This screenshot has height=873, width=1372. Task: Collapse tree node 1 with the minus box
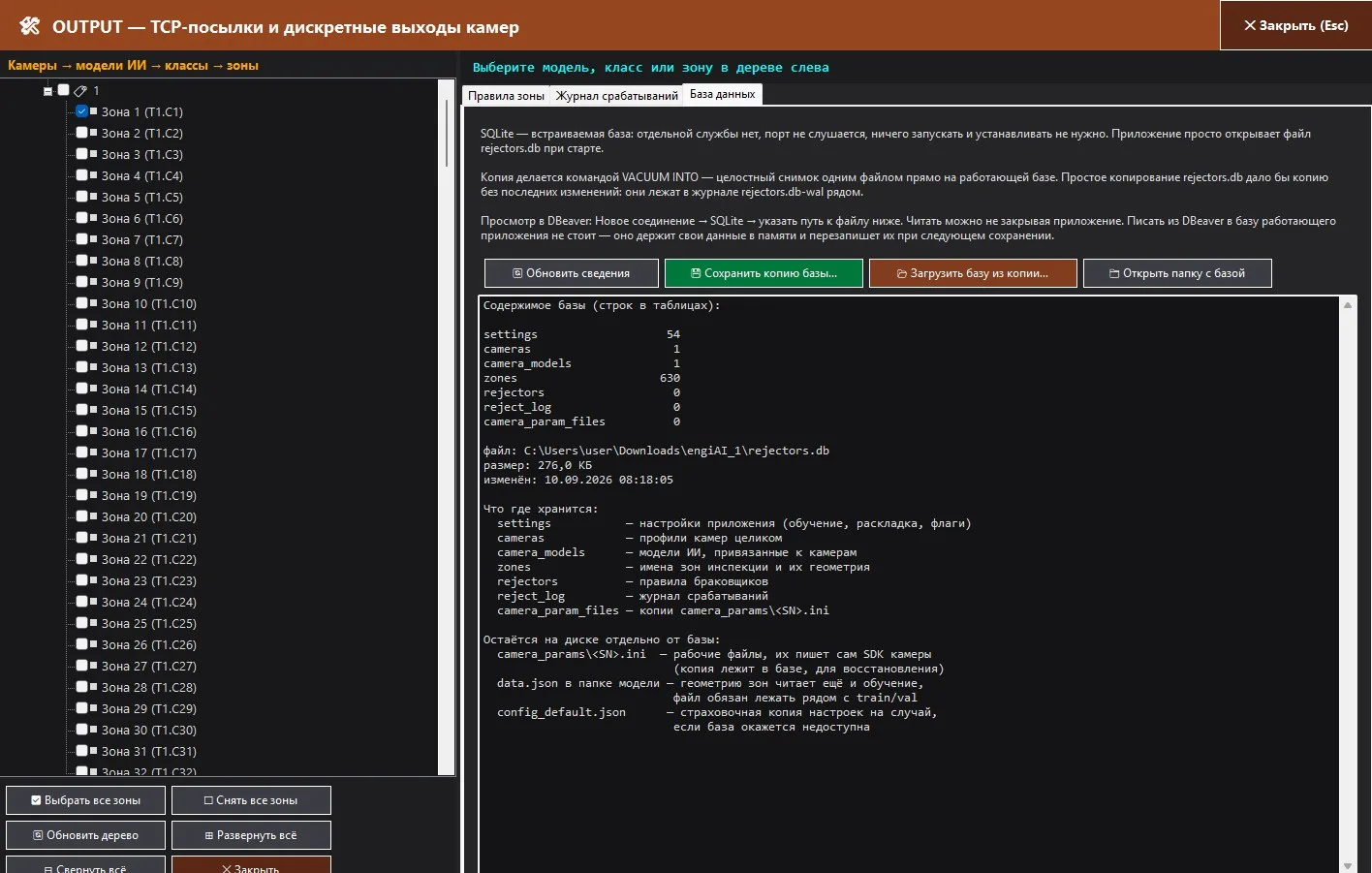pyautogui.click(x=47, y=91)
